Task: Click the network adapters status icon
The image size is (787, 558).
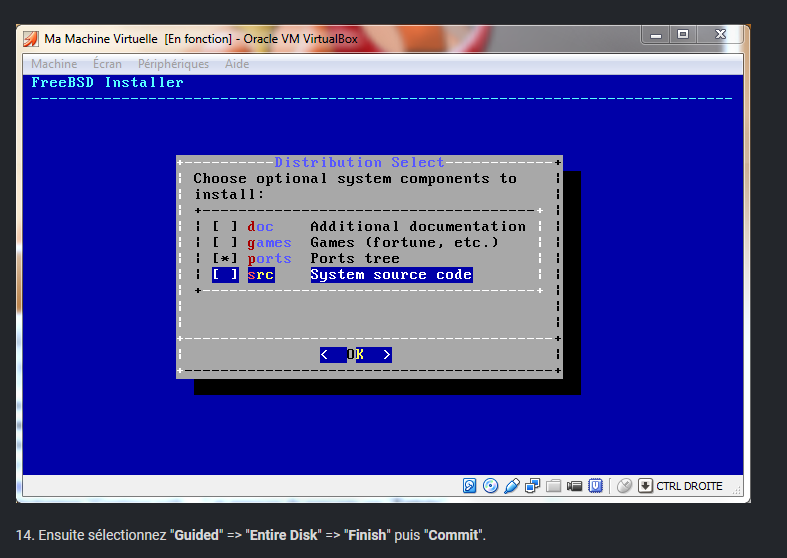Action: pos(533,486)
